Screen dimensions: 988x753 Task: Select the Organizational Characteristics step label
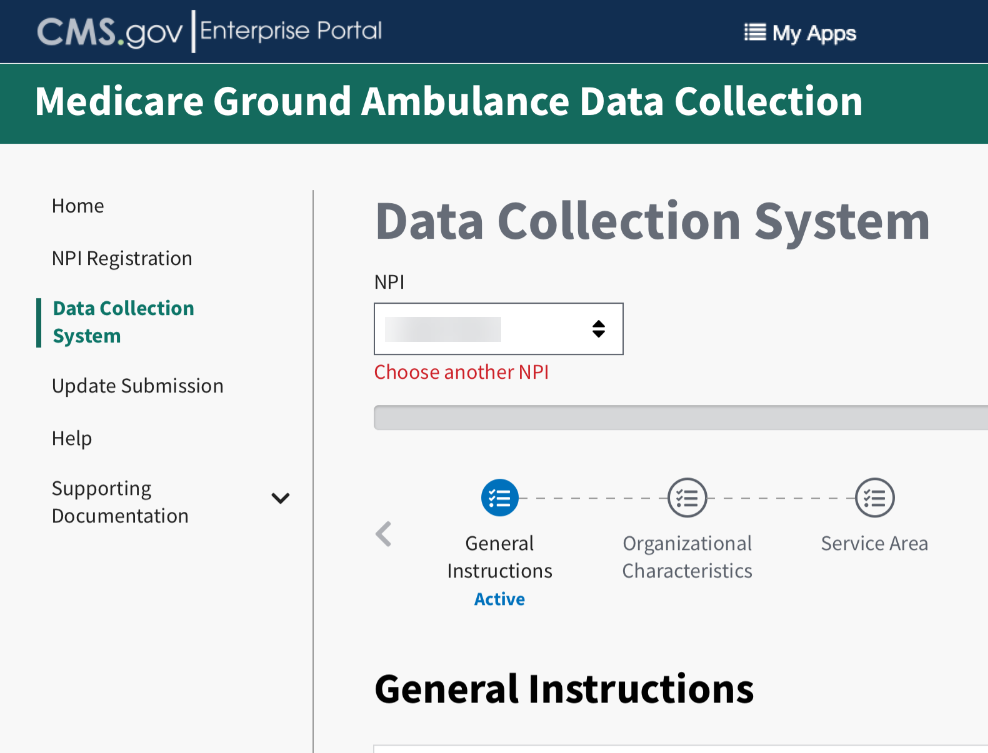687,557
